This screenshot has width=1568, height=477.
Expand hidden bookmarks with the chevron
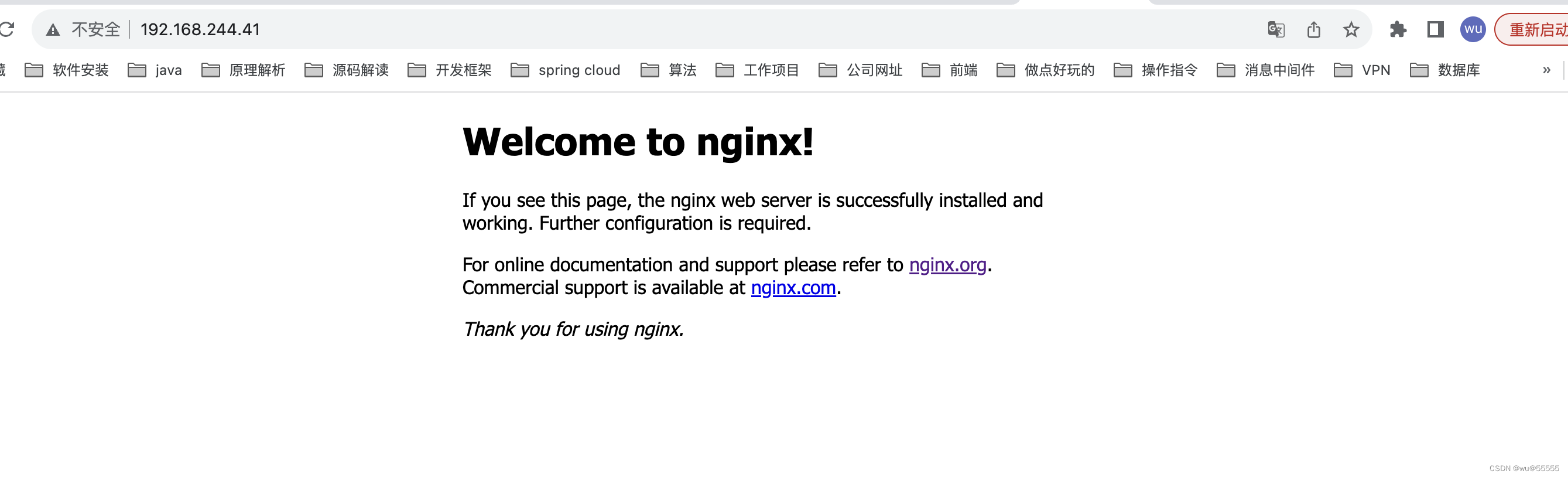tap(1547, 70)
